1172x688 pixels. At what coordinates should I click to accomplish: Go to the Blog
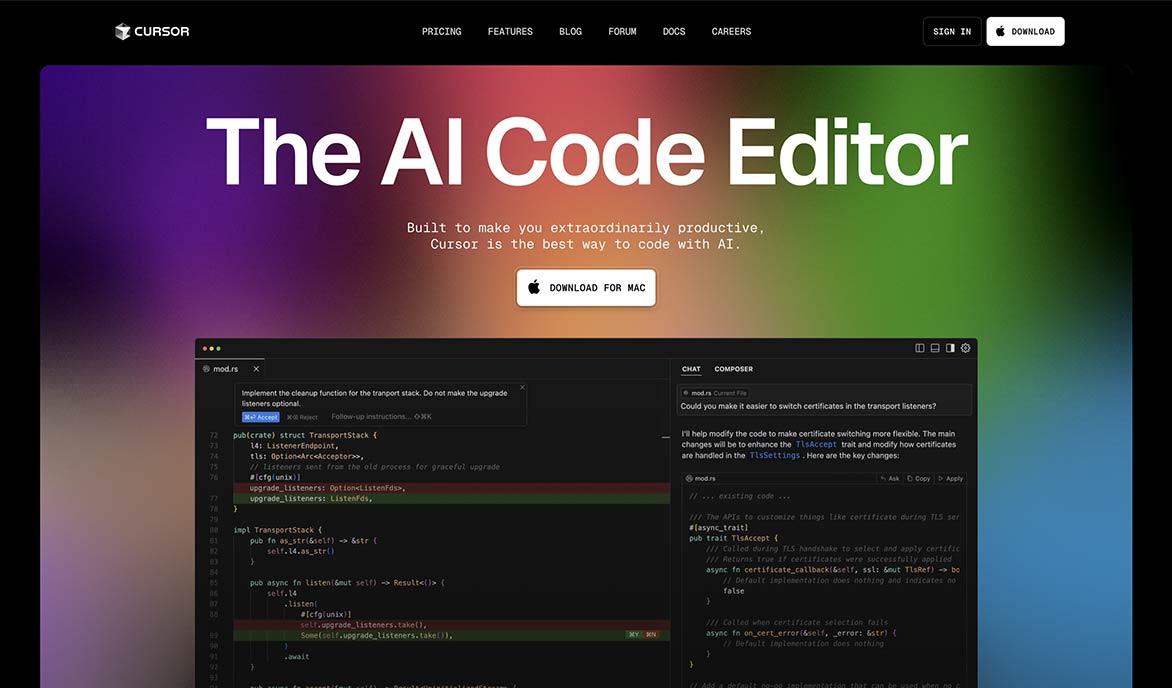coord(570,31)
